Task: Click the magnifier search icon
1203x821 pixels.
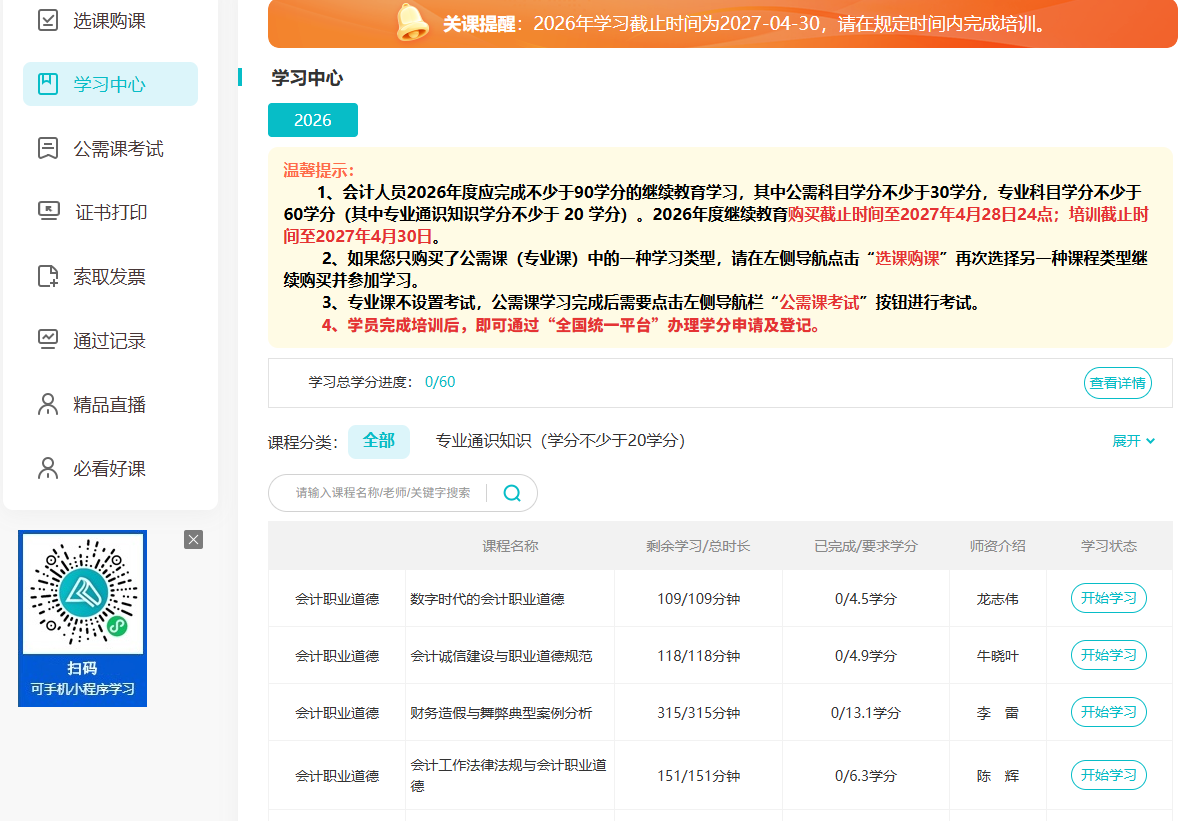Action: point(512,493)
